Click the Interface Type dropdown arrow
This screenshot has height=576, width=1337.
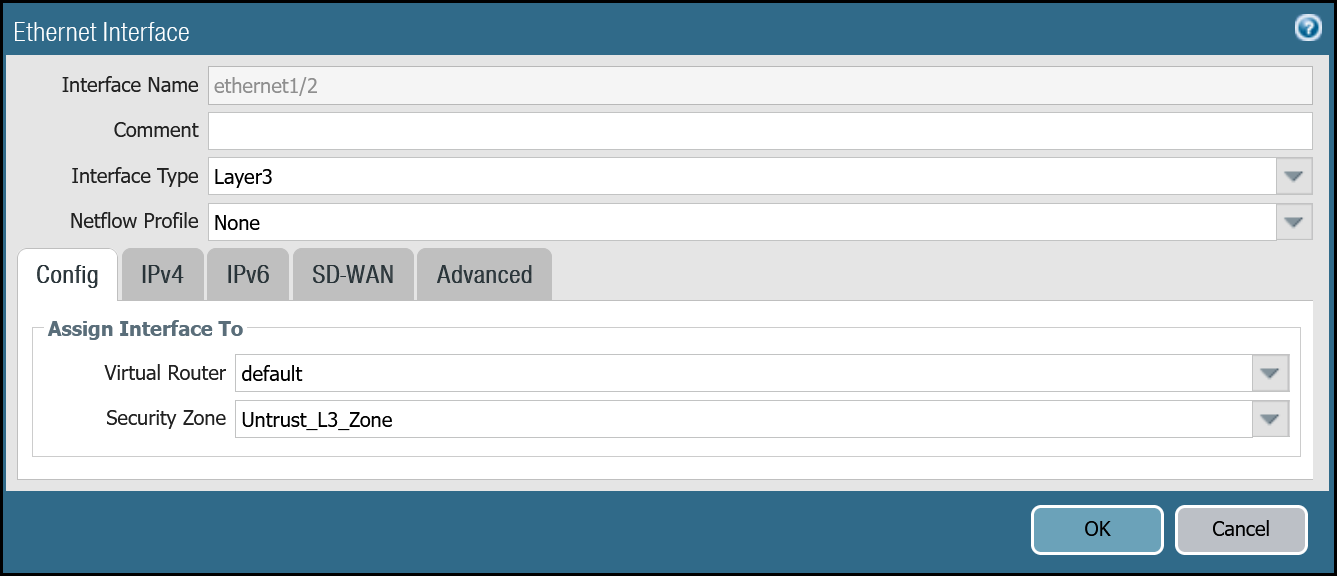1294,177
